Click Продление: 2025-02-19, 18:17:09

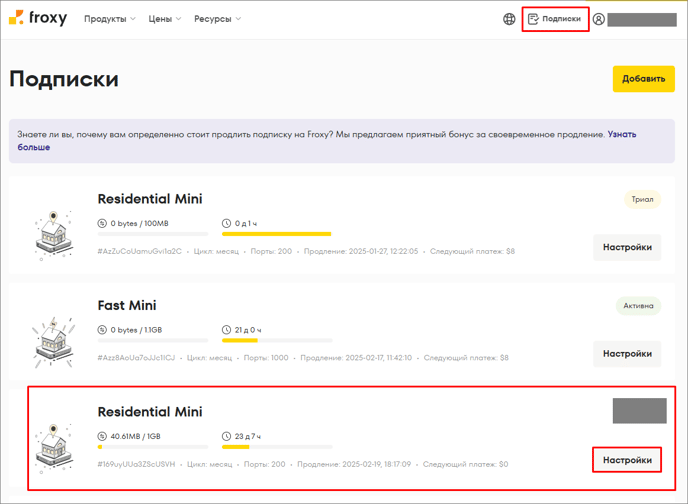(354, 464)
